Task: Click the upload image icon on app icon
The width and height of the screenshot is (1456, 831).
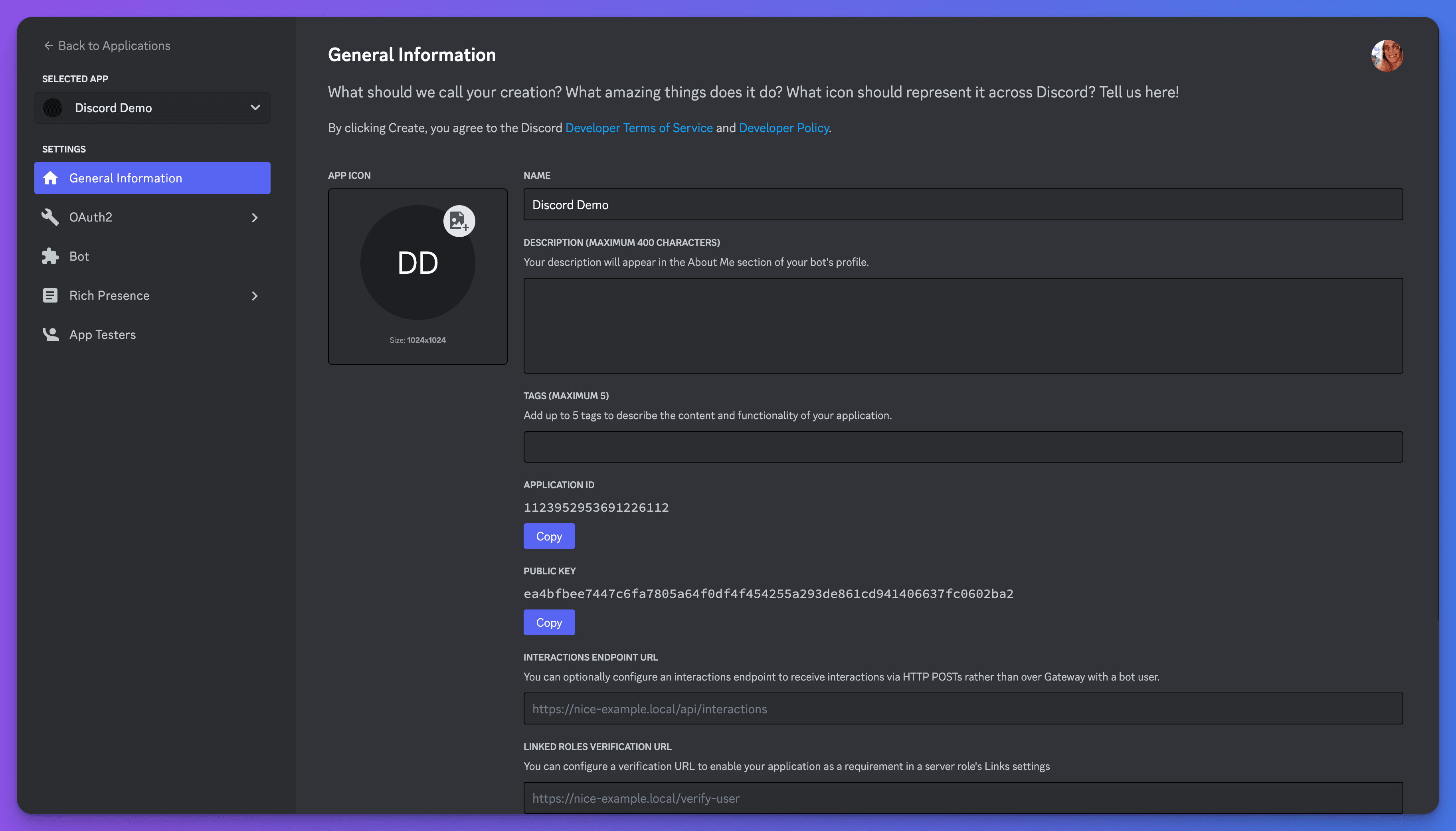Action: pyautogui.click(x=459, y=221)
